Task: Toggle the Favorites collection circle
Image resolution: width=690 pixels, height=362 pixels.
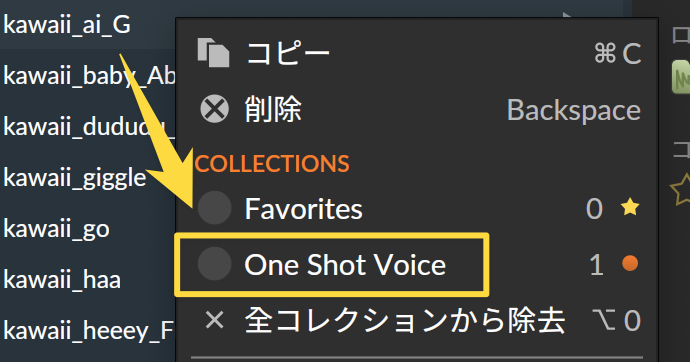Action: pos(214,208)
